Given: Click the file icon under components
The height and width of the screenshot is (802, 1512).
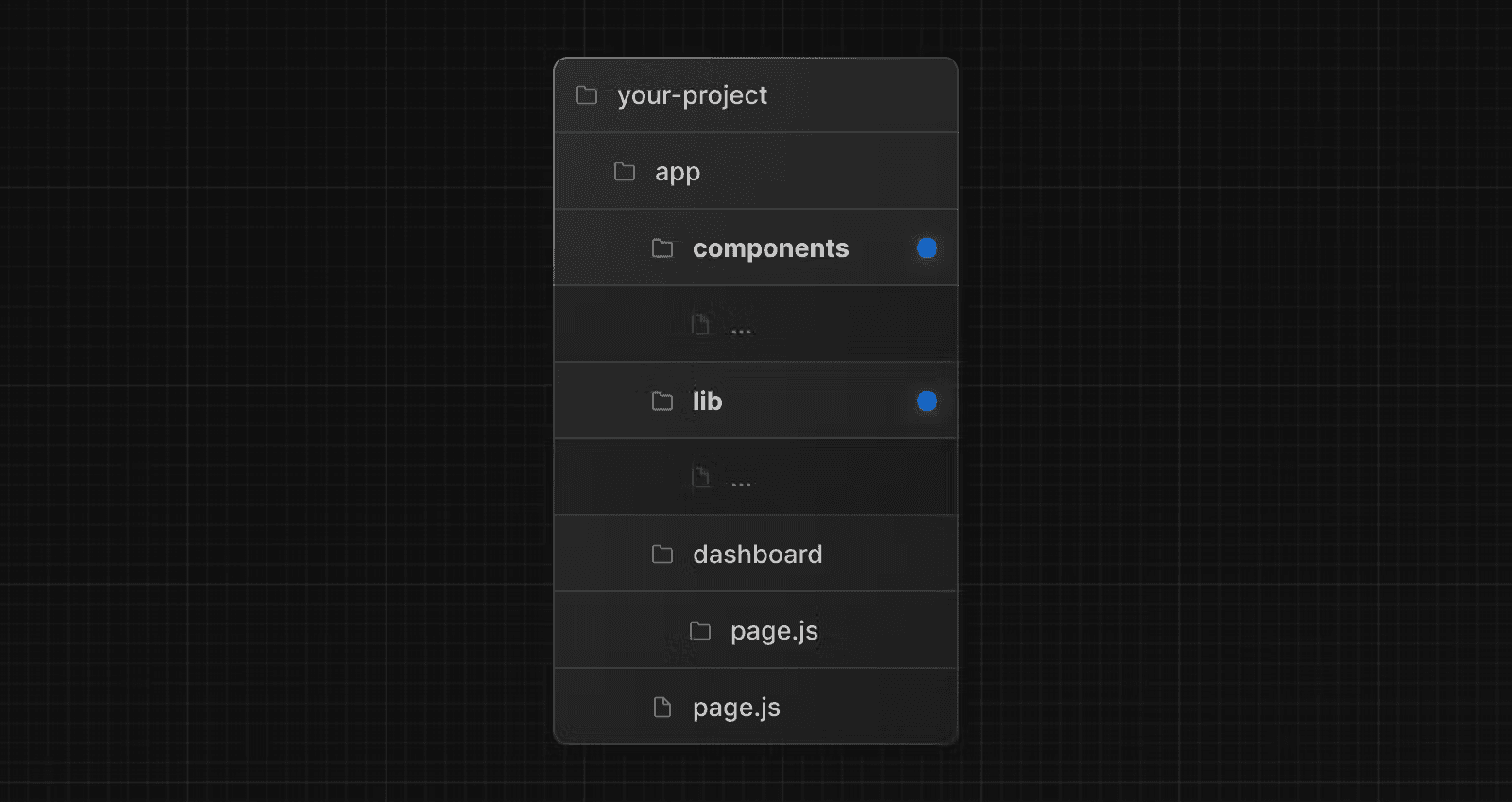Looking at the screenshot, I should click(x=700, y=325).
